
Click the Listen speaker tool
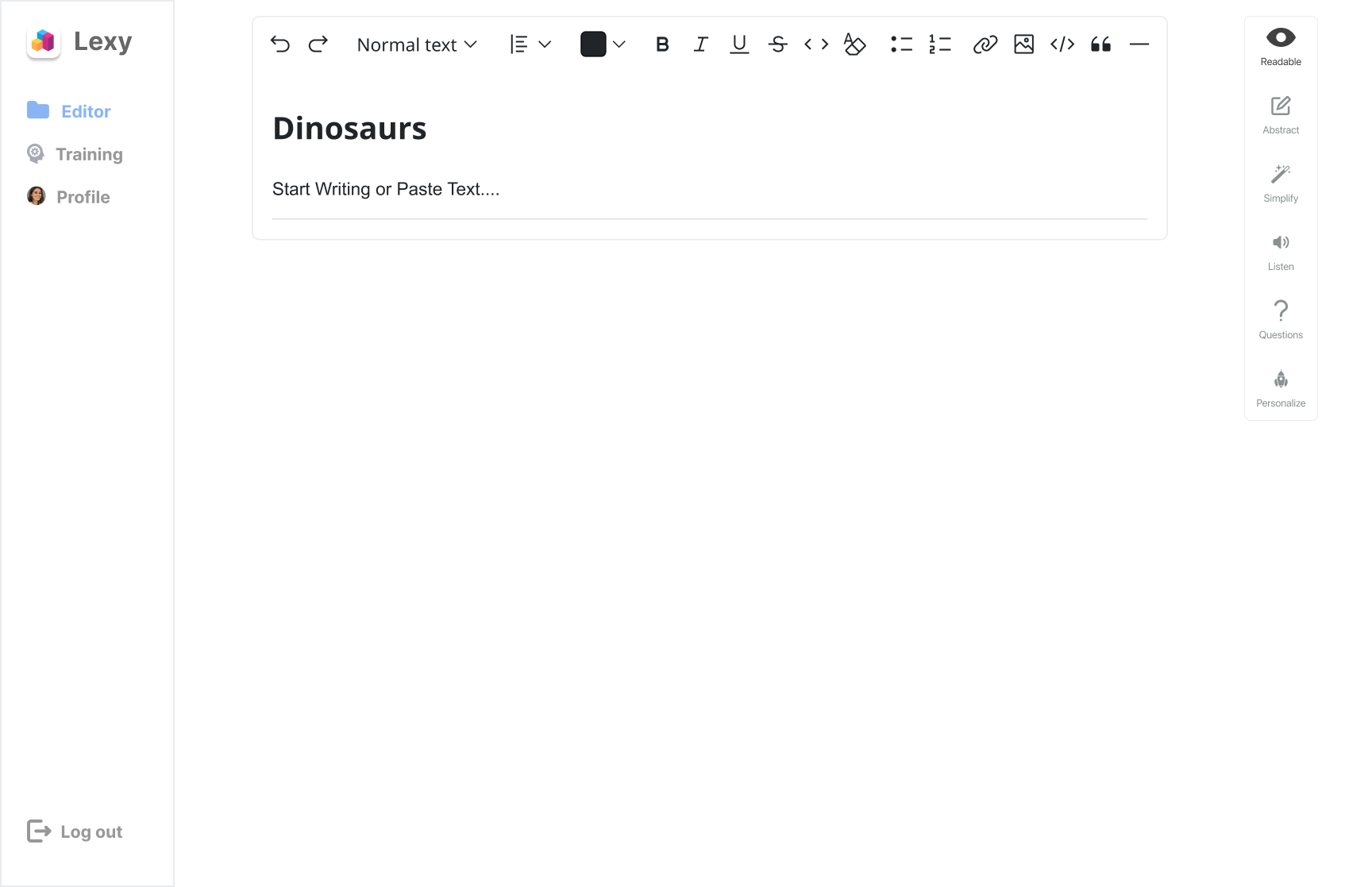pyautogui.click(x=1281, y=252)
